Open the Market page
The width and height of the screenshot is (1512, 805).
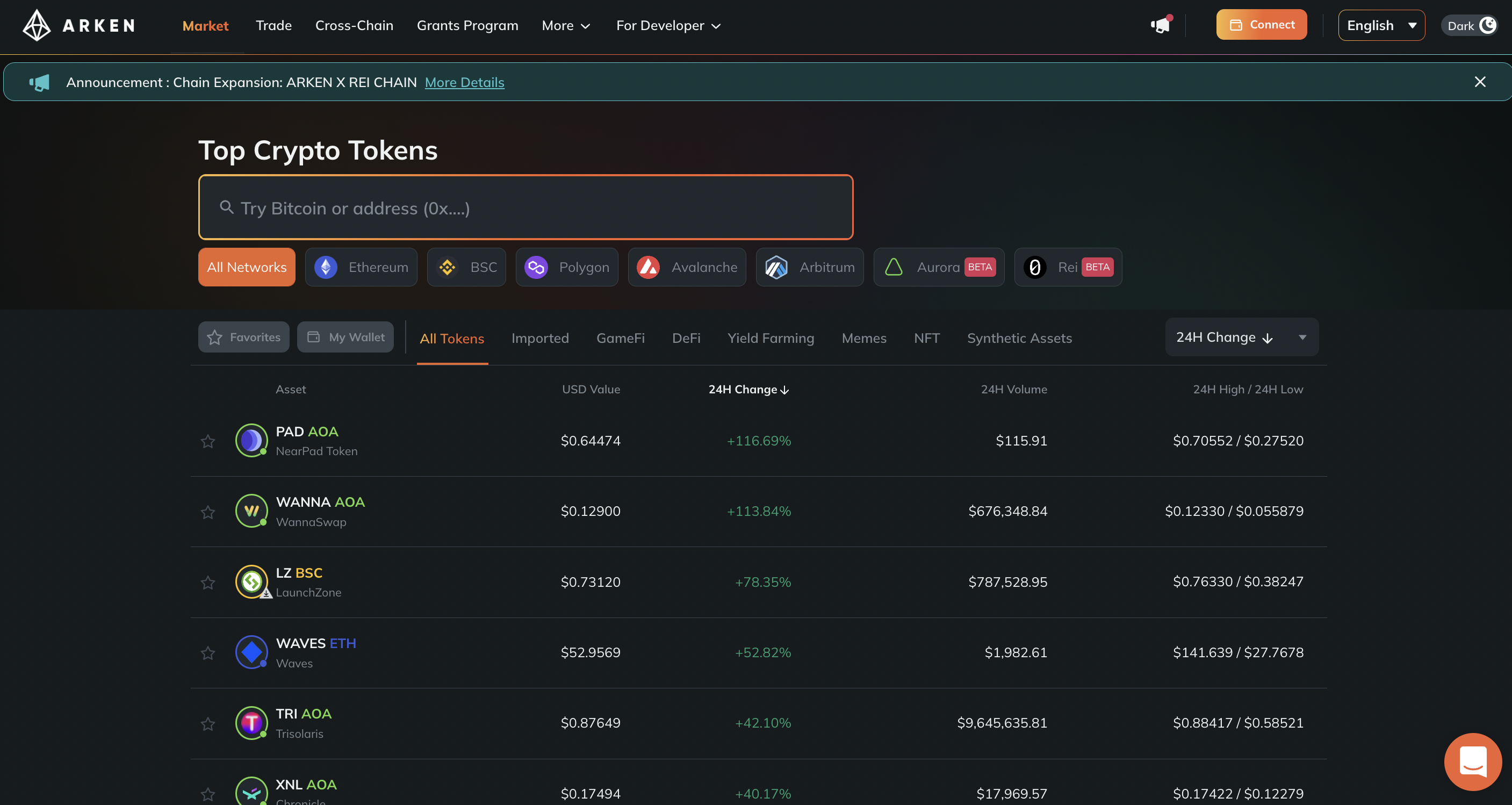coord(205,26)
